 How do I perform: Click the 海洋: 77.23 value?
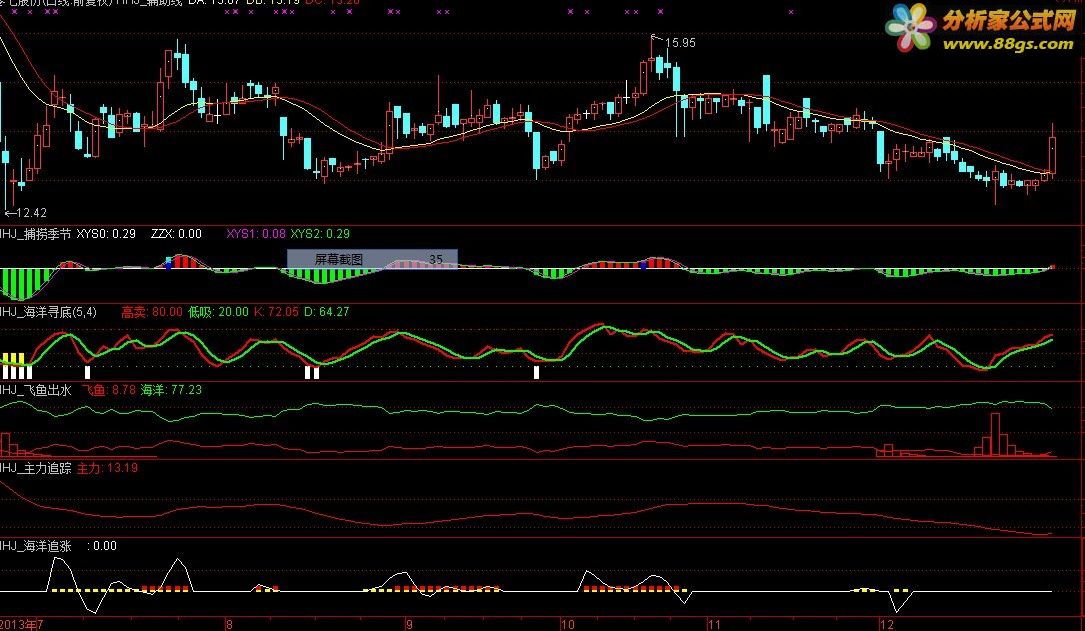pos(172,390)
